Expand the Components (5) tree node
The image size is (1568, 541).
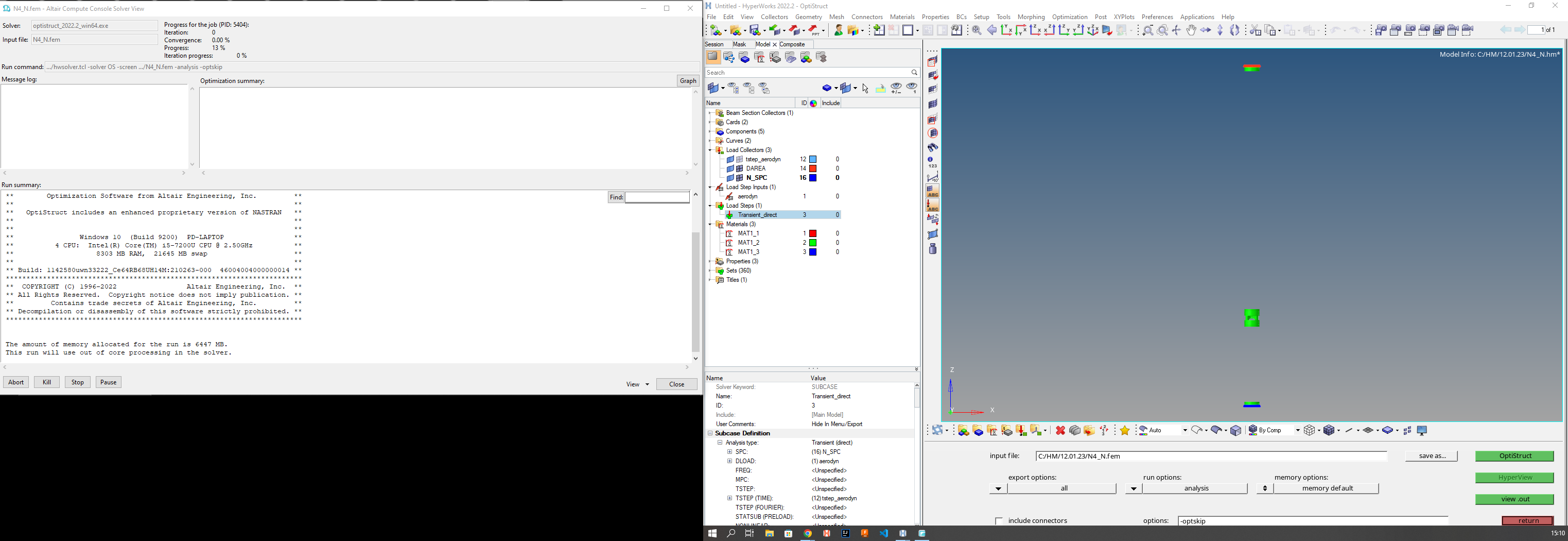(x=710, y=131)
